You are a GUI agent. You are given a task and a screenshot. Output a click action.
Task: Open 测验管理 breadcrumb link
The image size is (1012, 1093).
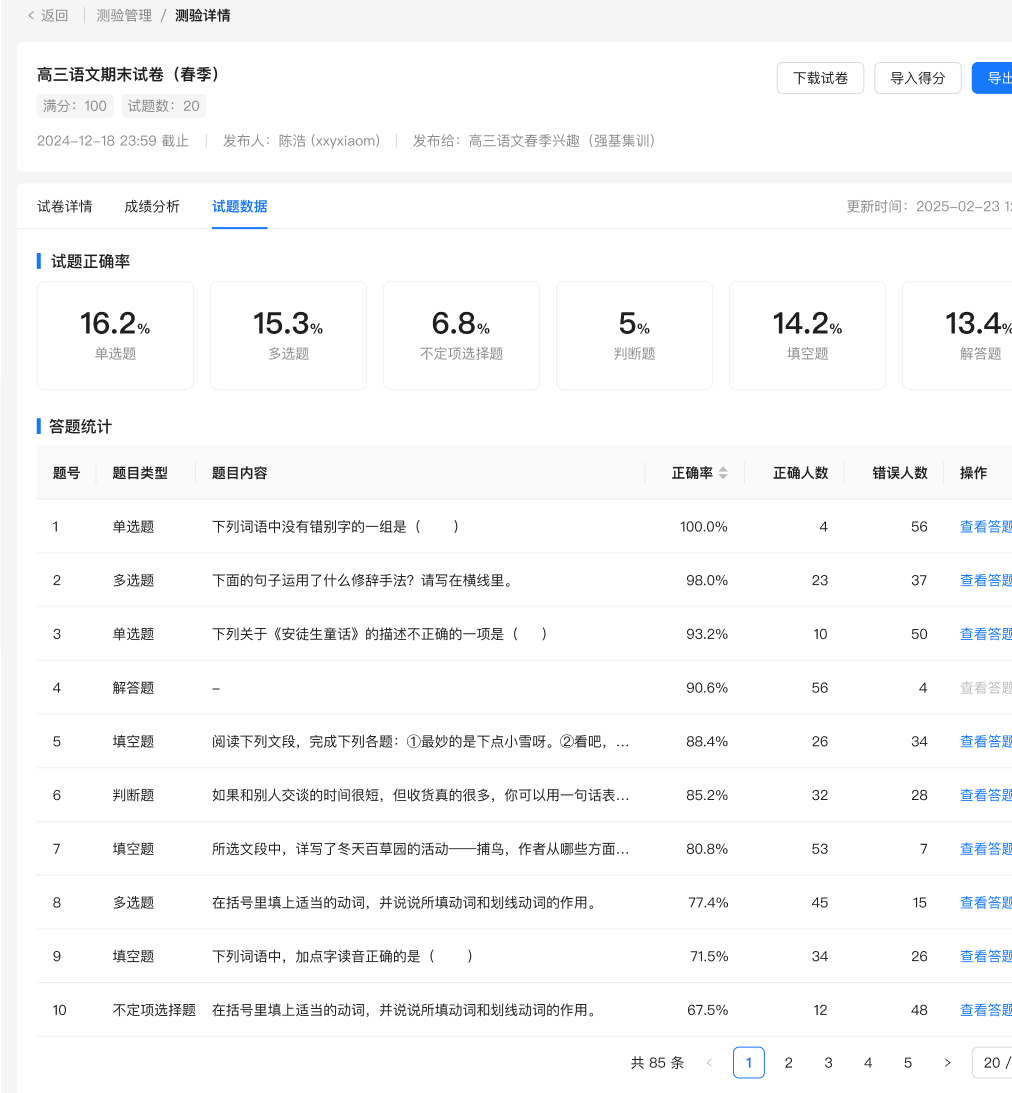(124, 15)
